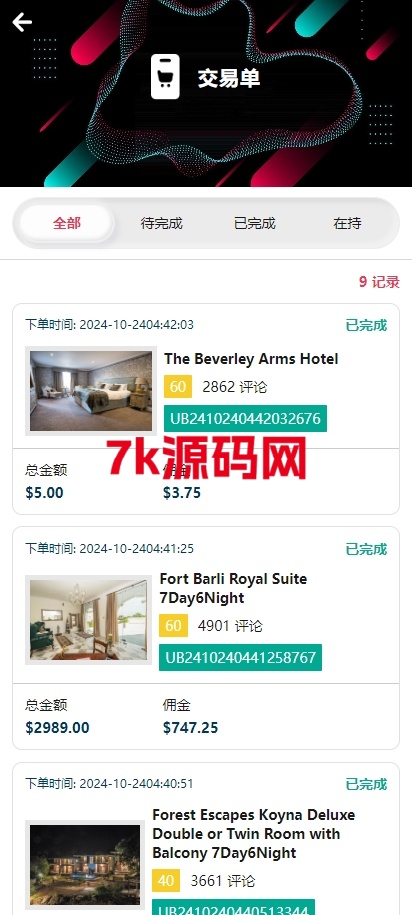Click Fort Barli Royal Suite 7Day6Night title

click(x=233, y=588)
